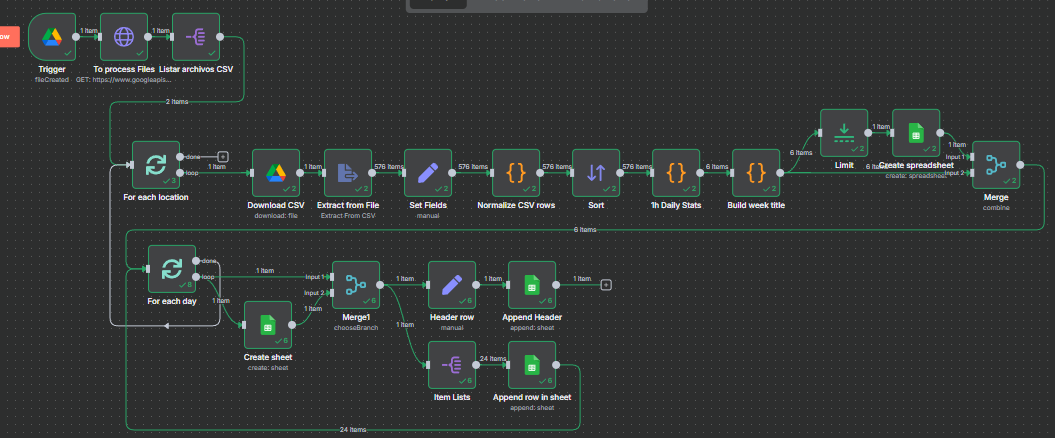Click the Extract from File label
The image size is (1055, 438).
click(x=348, y=205)
